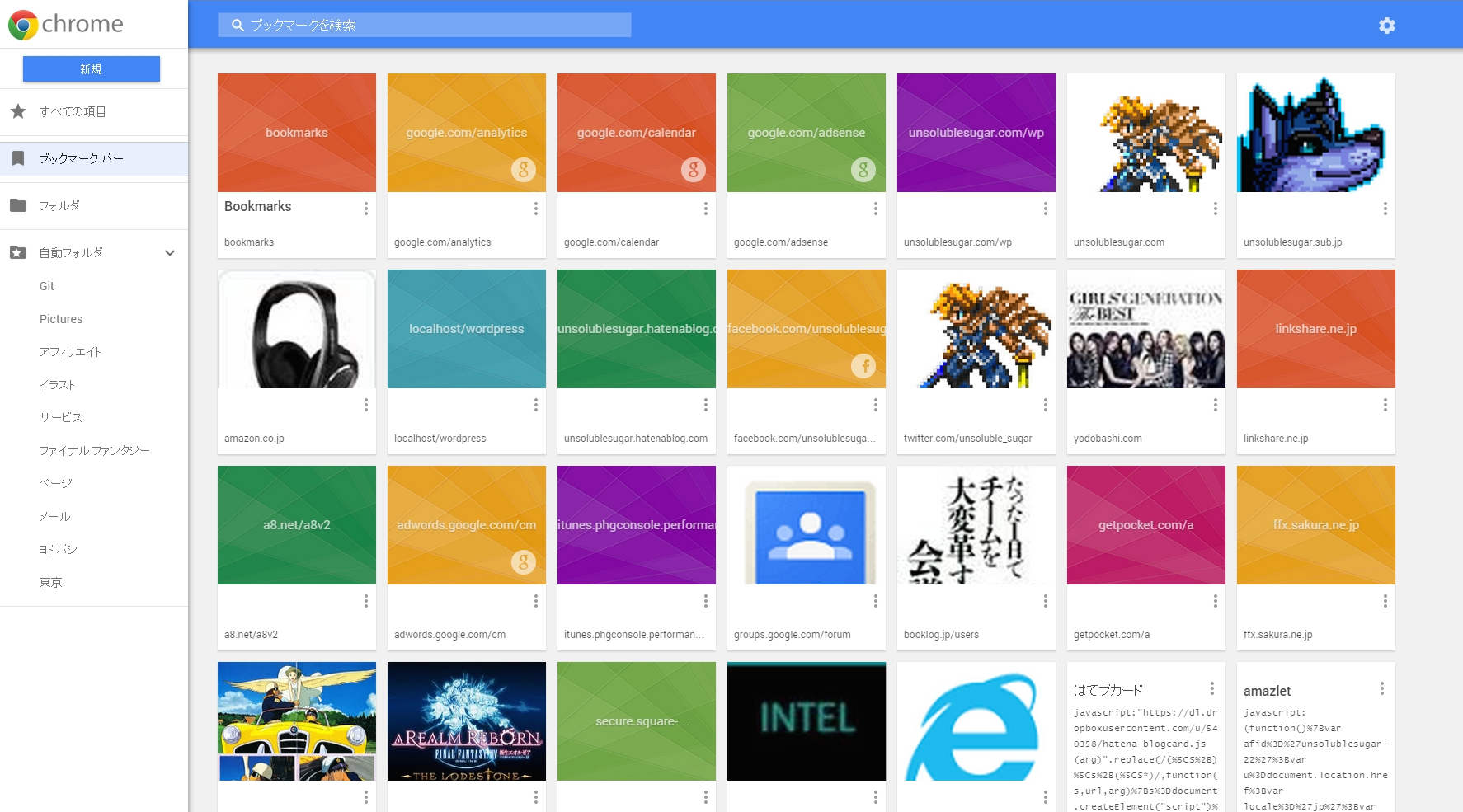Click the Chrome logo icon
This screenshot has width=1463, height=812.
pos(23,25)
